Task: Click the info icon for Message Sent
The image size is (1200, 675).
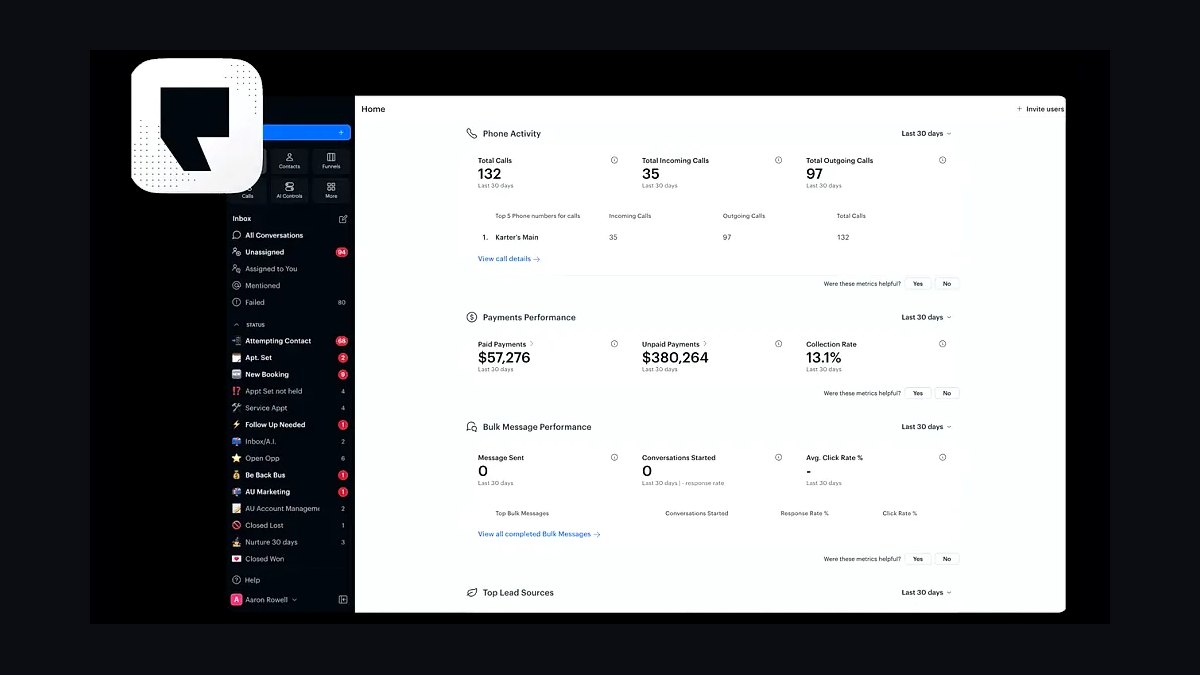Action: click(x=614, y=457)
